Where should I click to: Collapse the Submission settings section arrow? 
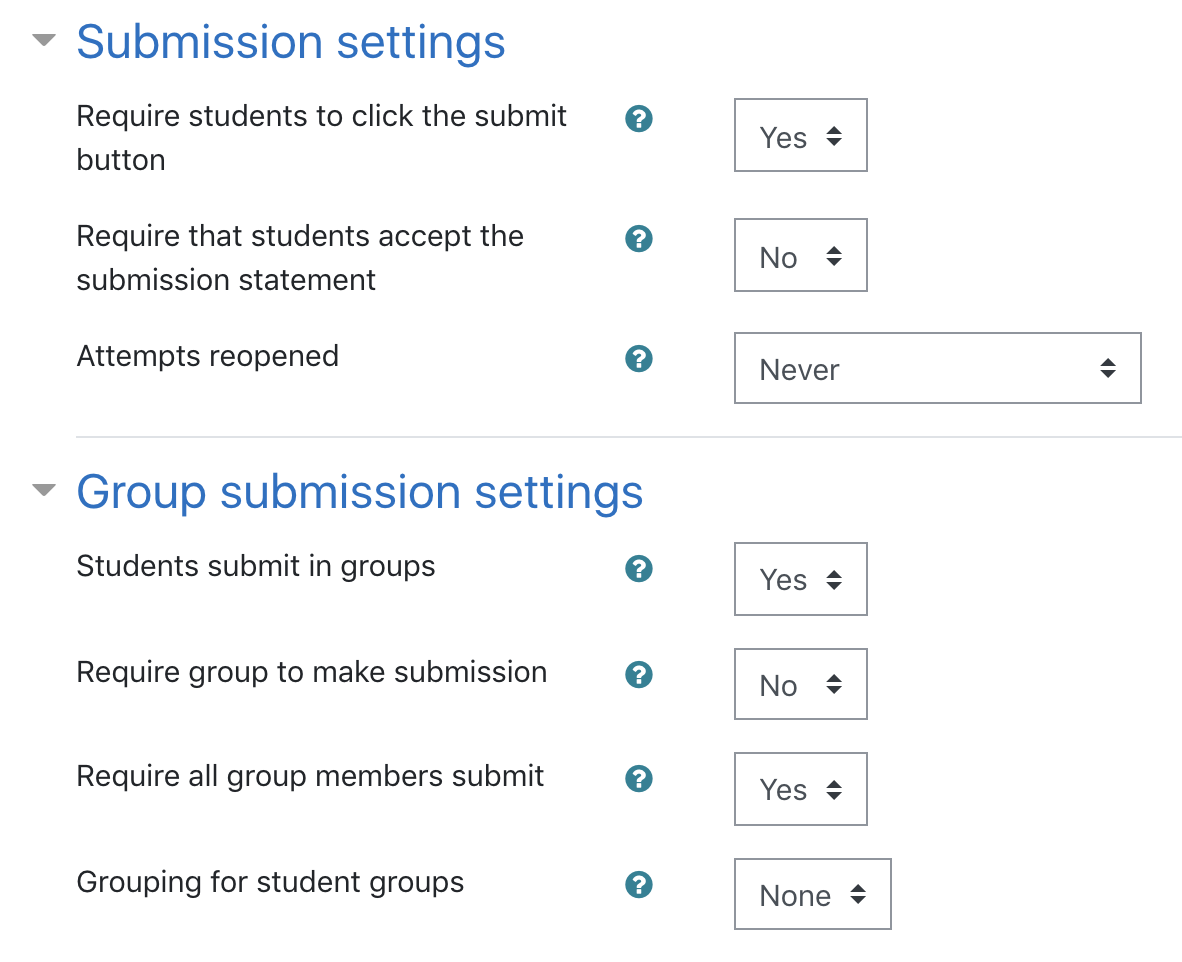(44, 39)
